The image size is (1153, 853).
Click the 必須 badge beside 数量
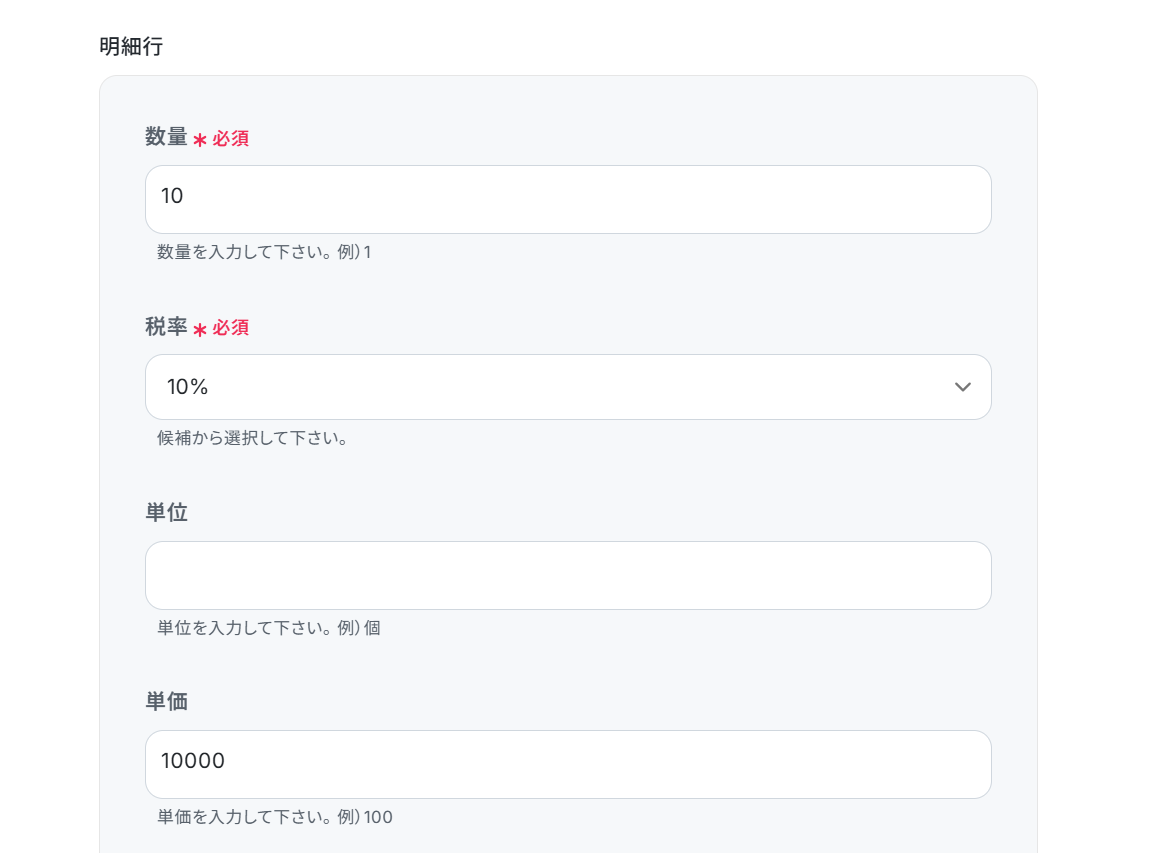[x=231, y=139]
